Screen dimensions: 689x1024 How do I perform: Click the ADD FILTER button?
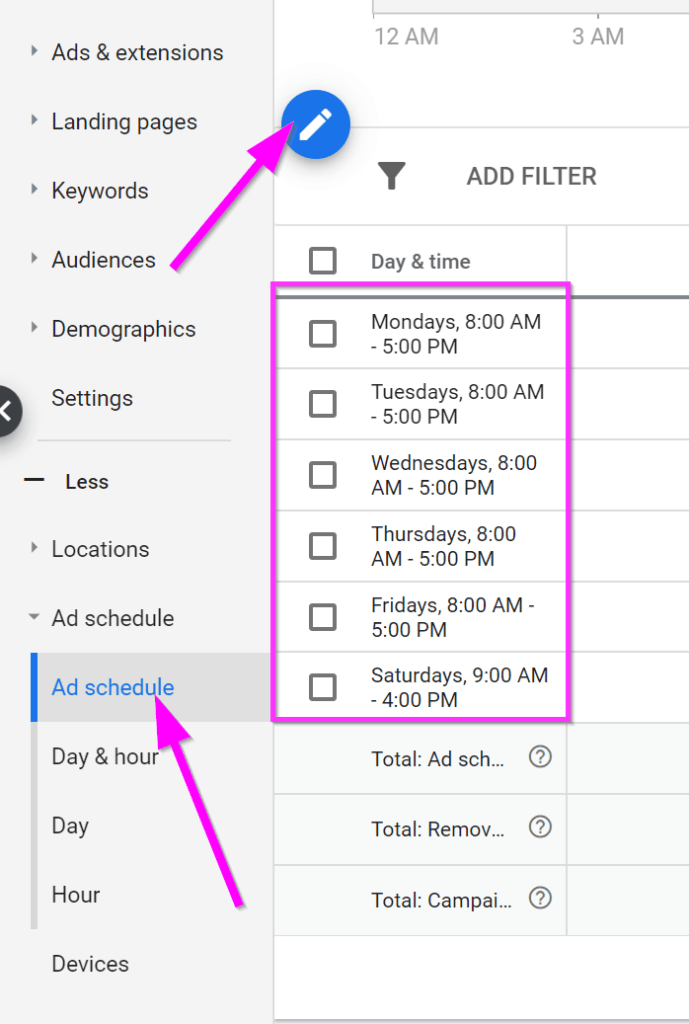531,177
